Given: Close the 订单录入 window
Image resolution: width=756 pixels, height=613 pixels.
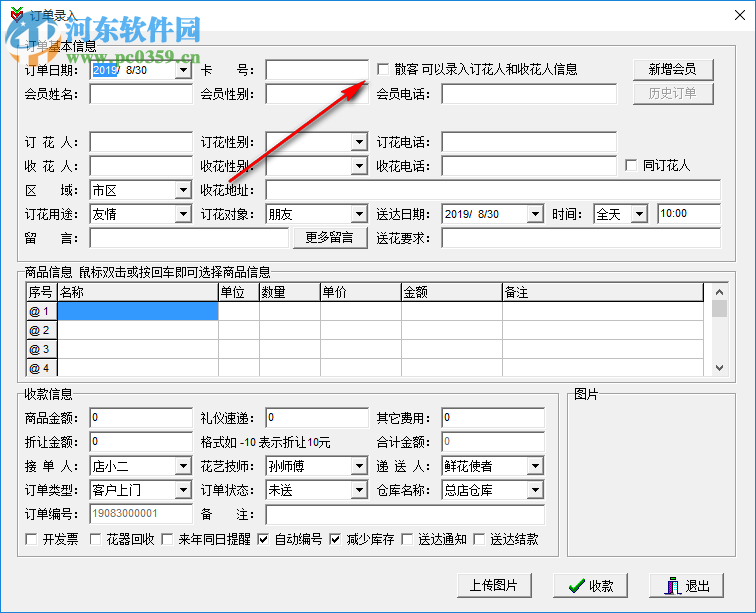Looking at the screenshot, I should coord(740,15).
